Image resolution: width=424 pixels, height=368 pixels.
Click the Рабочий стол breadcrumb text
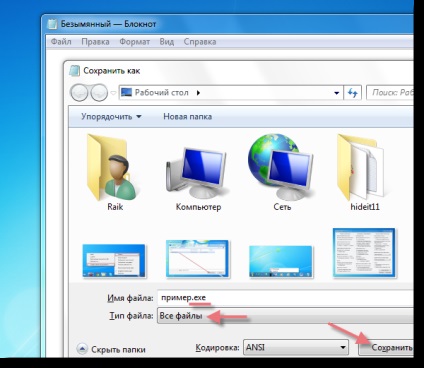(162, 92)
